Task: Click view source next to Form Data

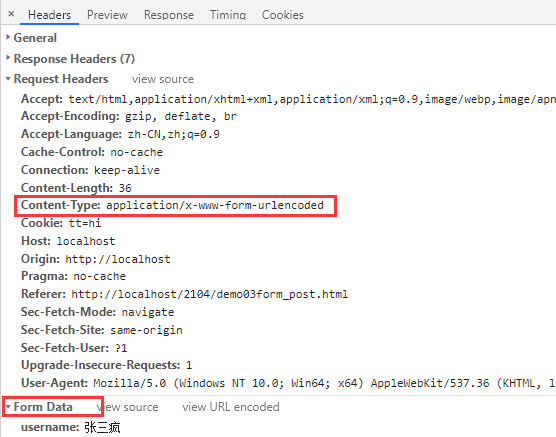Action: [127, 407]
